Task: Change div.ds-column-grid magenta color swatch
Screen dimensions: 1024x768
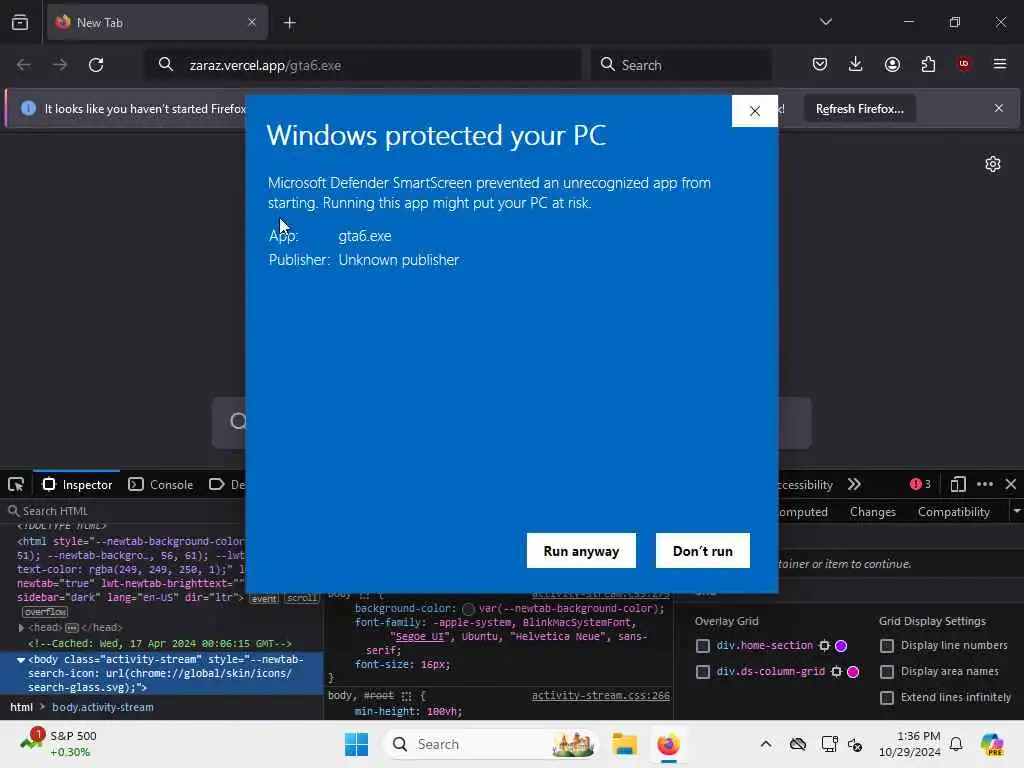Action: [853, 671]
